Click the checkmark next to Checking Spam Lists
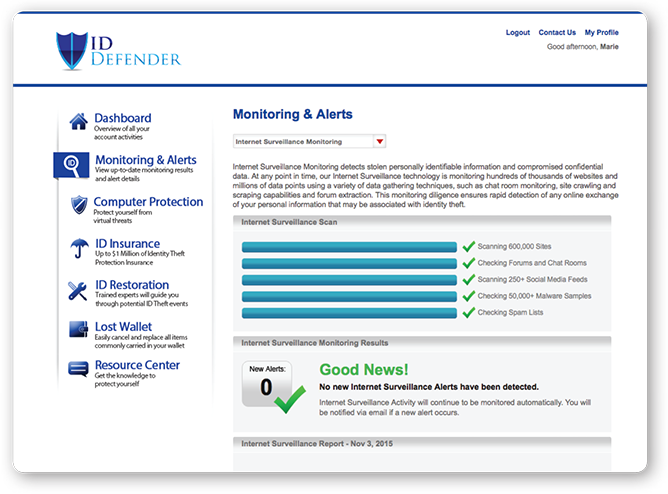Viewport: 668px width, 494px height. tap(468, 313)
